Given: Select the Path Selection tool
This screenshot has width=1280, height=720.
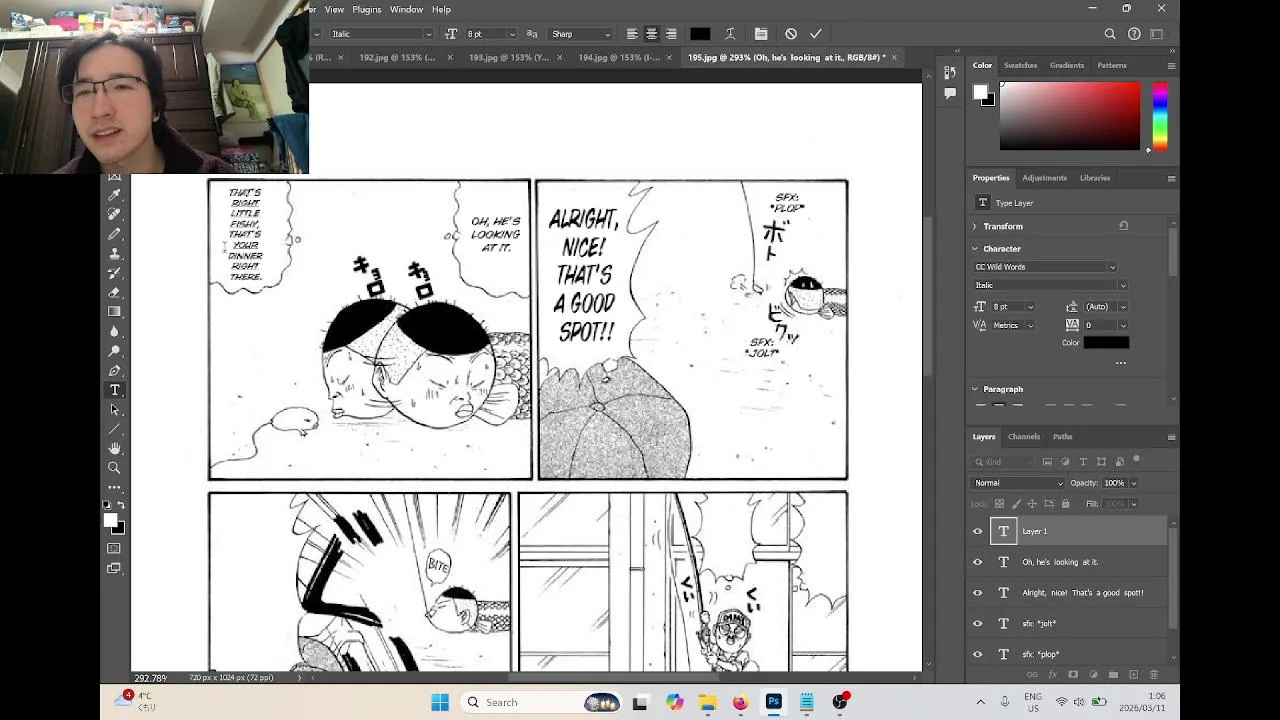Looking at the screenshot, I should pos(115,409).
